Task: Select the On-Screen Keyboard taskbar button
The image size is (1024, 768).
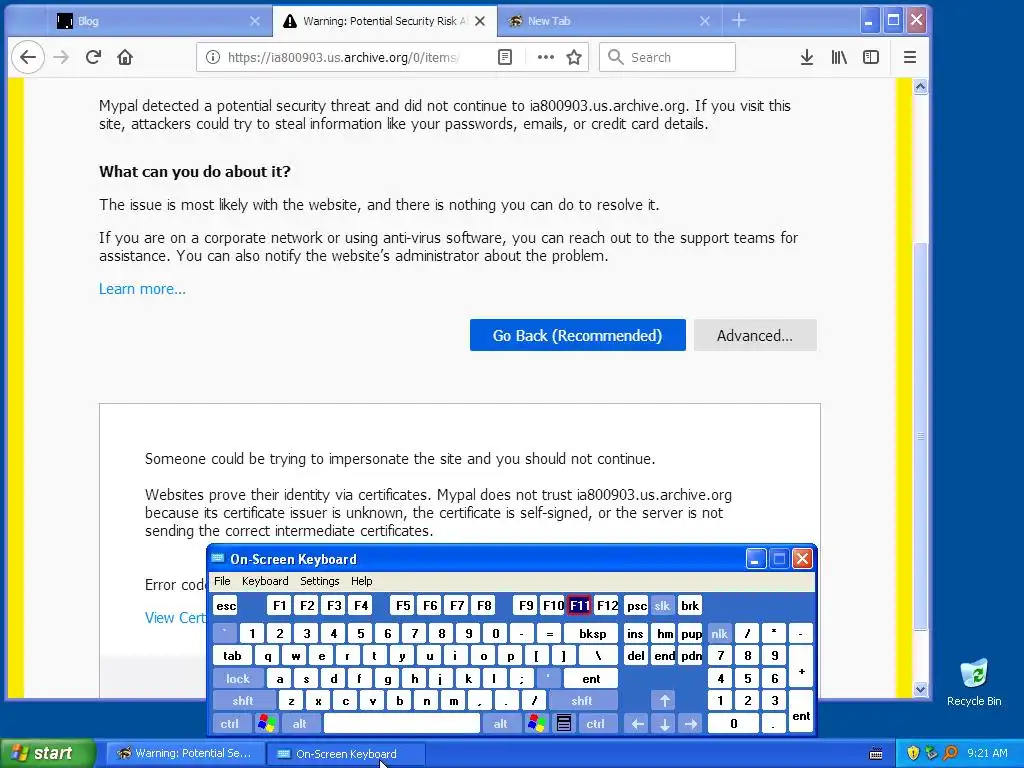Action: [346, 754]
